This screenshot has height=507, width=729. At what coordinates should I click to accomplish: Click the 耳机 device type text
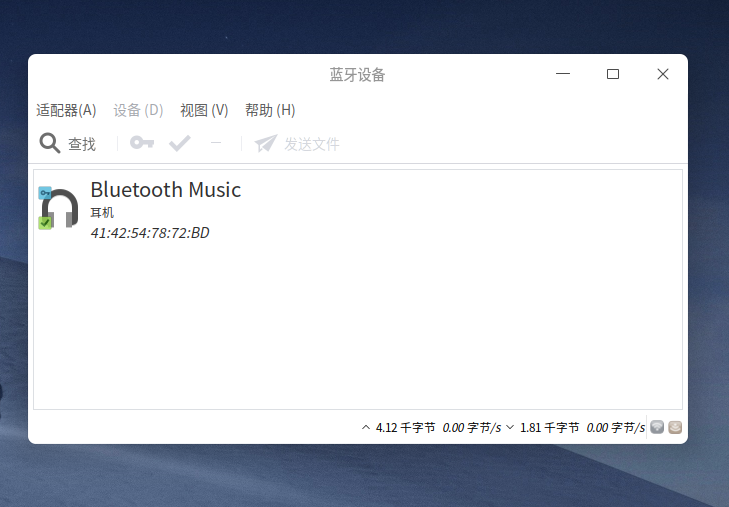[x=102, y=213]
